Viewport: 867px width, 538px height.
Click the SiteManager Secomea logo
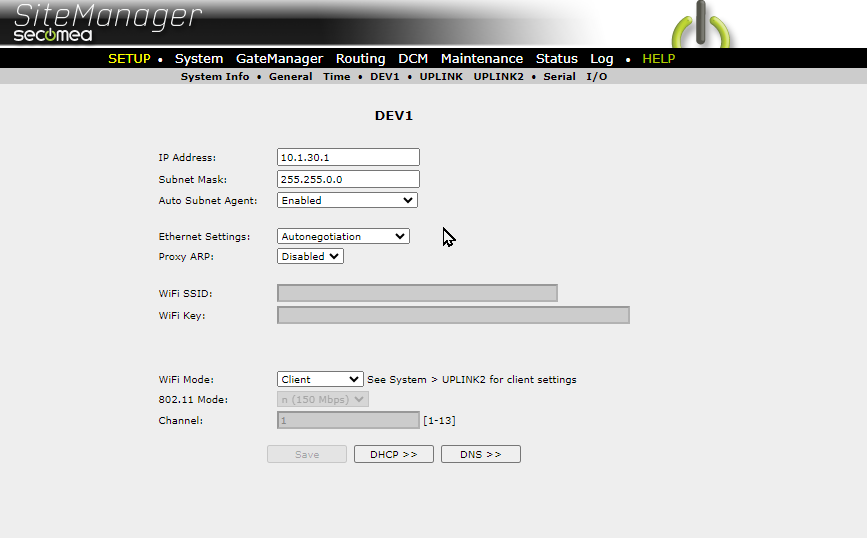pyautogui.click(x=107, y=22)
